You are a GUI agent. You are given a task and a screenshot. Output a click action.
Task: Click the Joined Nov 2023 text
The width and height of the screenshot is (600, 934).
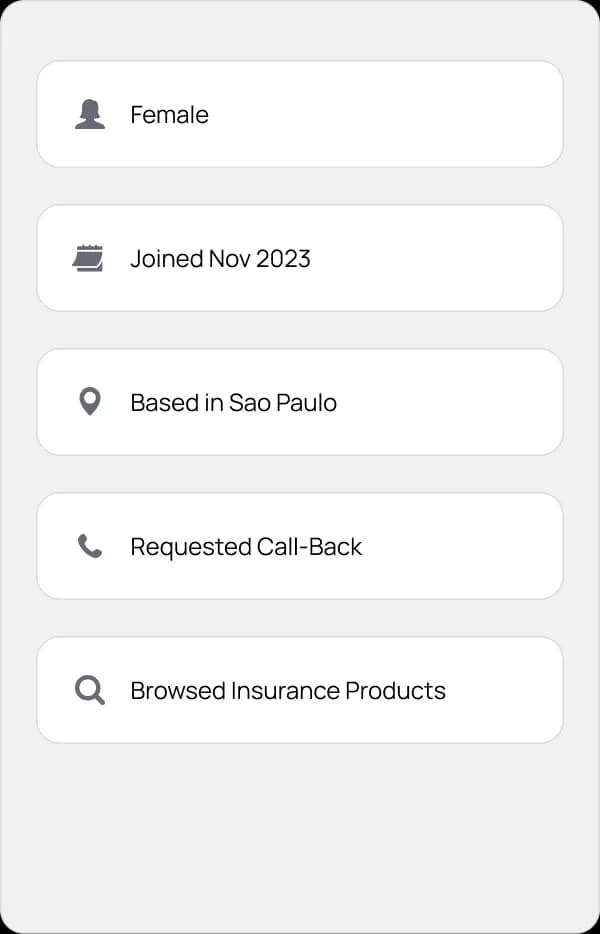[x=220, y=258]
